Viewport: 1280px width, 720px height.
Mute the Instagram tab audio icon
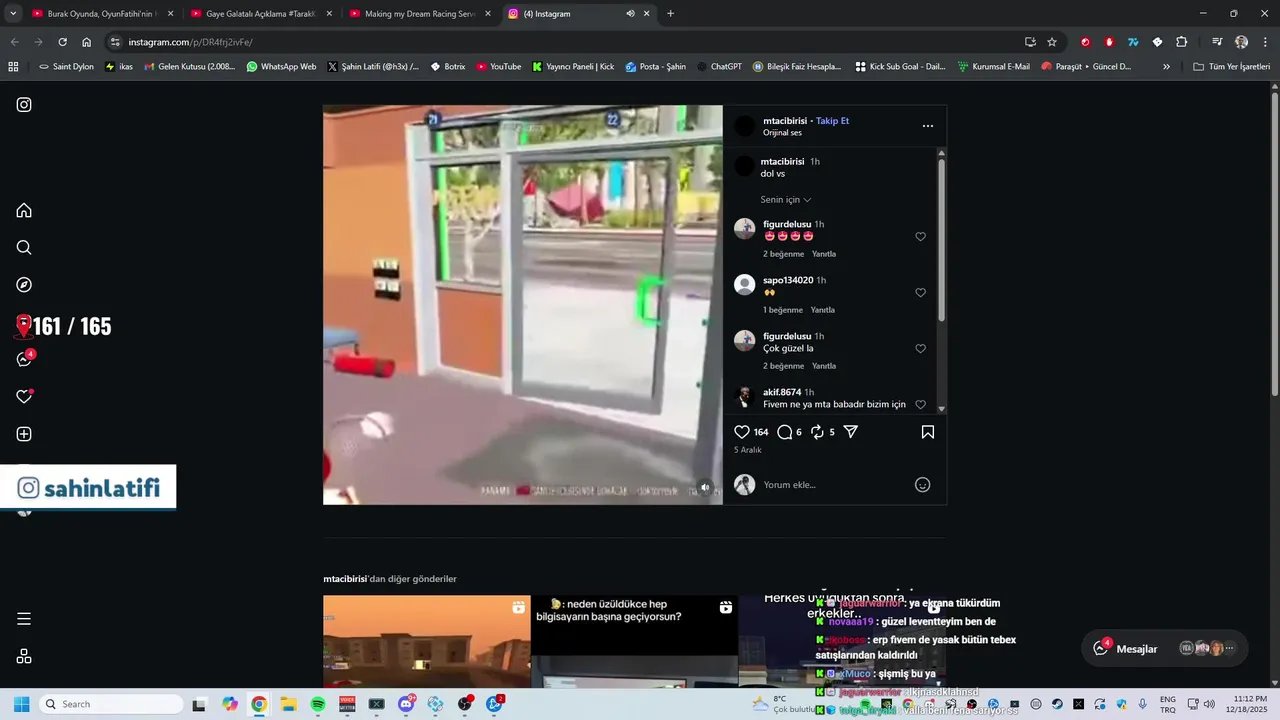coord(630,14)
